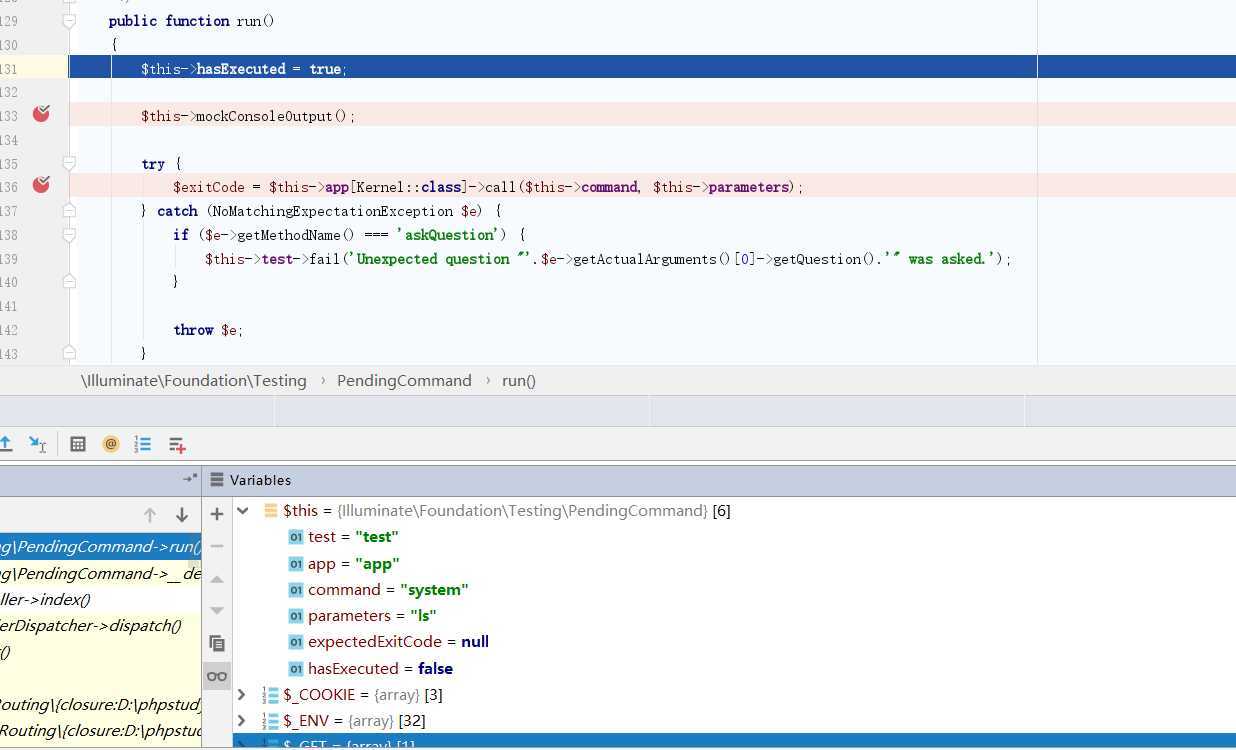1236x750 pixels.
Task: Select the parameters variable row
Action: tap(372, 616)
